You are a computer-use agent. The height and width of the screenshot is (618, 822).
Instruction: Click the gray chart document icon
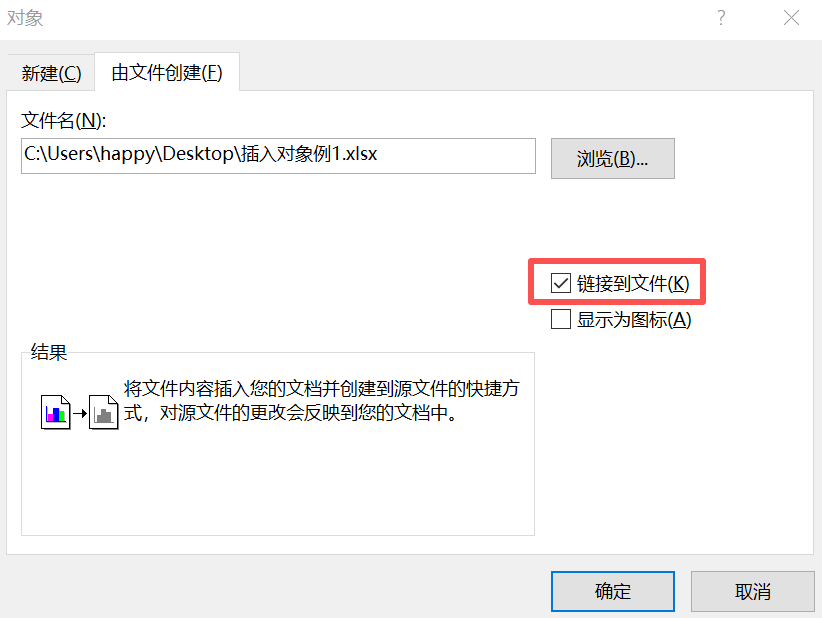point(104,412)
